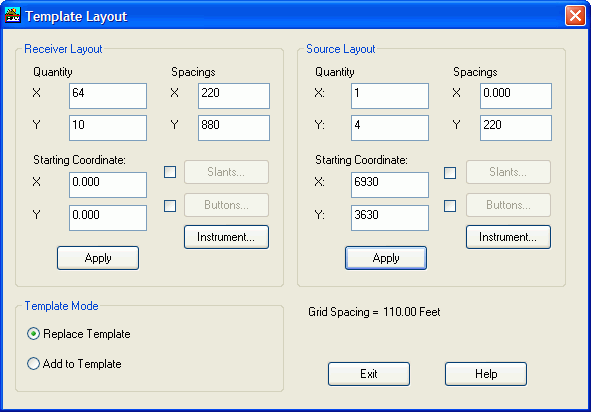Image resolution: width=591 pixels, height=412 pixels.
Task: Tick the Source Layout Buttons checkbox
Action: 450,206
